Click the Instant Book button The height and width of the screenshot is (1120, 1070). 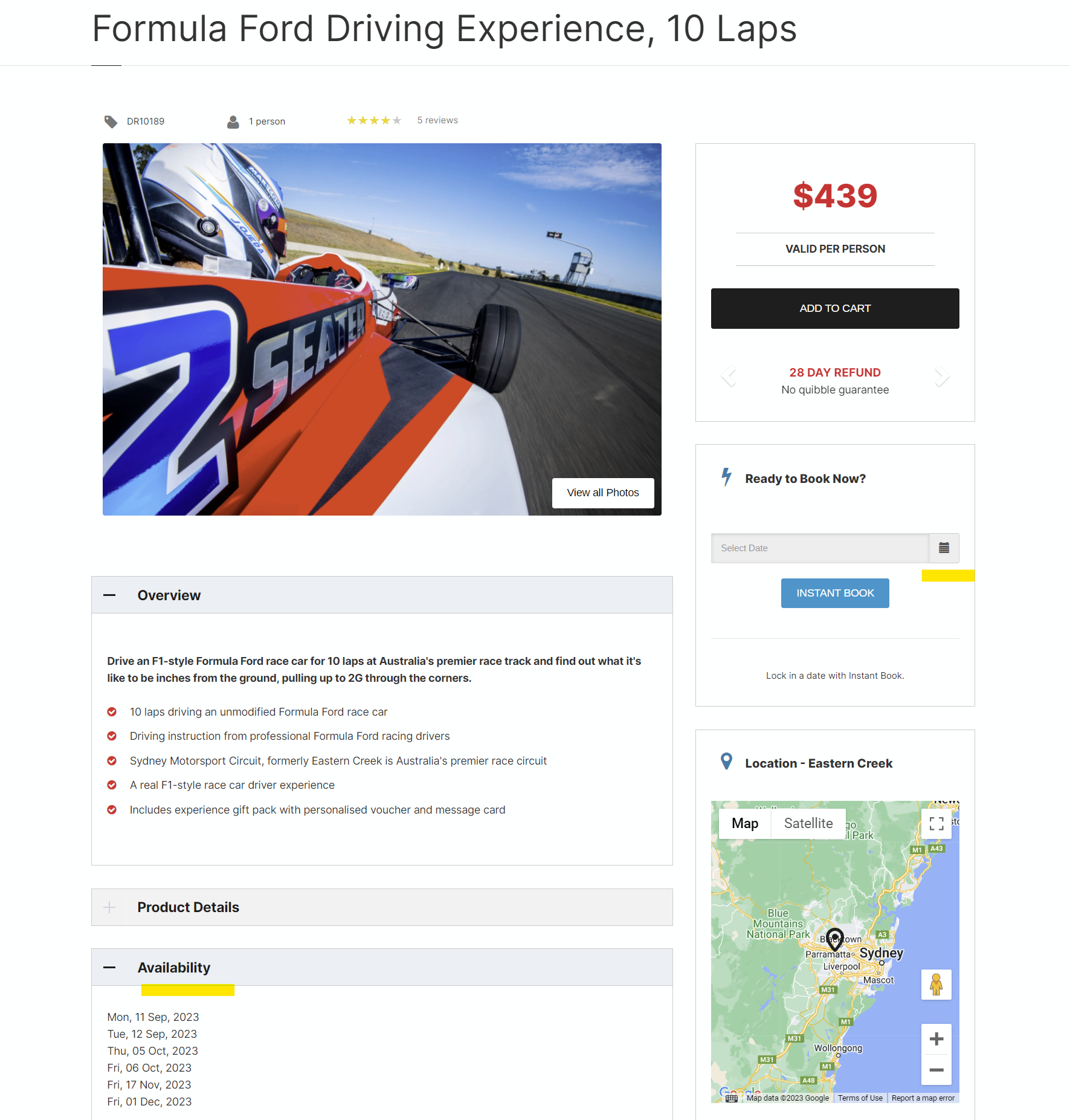click(x=835, y=593)
